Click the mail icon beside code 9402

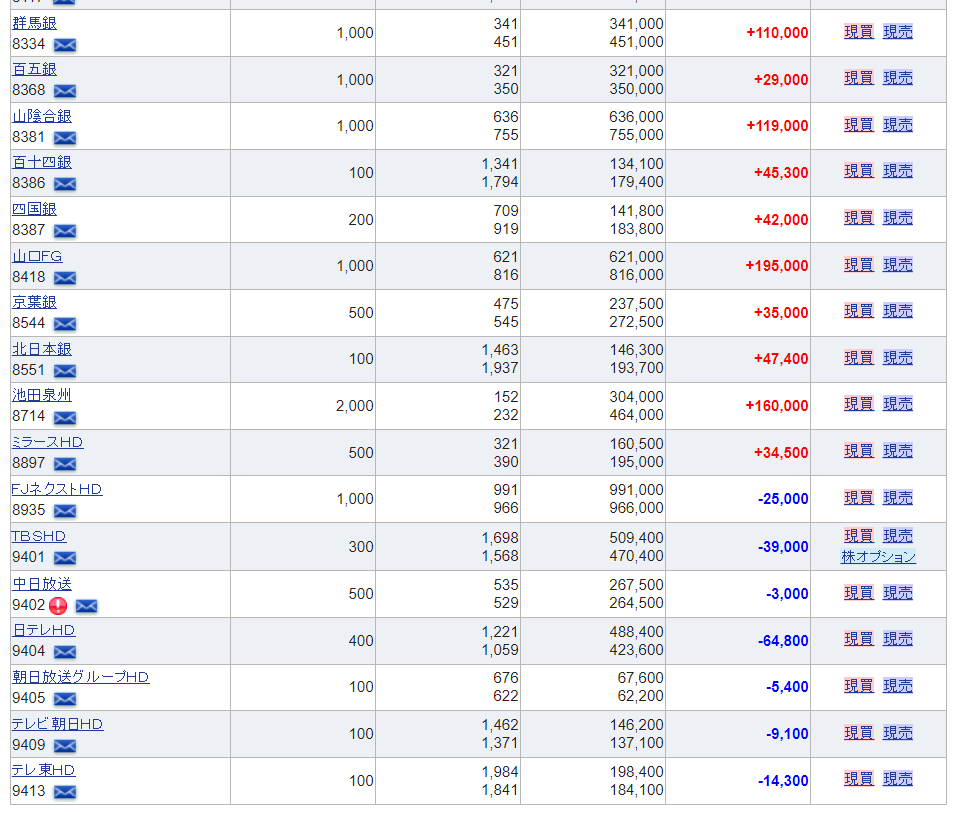86,606
